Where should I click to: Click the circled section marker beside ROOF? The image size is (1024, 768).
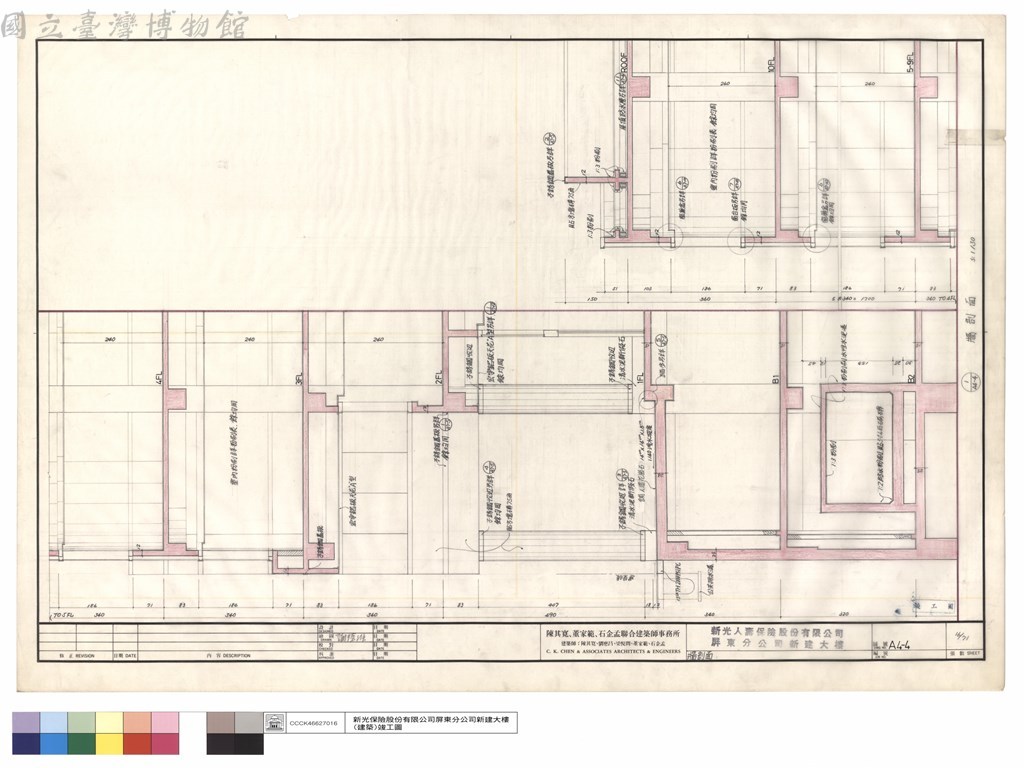[618, 80]
